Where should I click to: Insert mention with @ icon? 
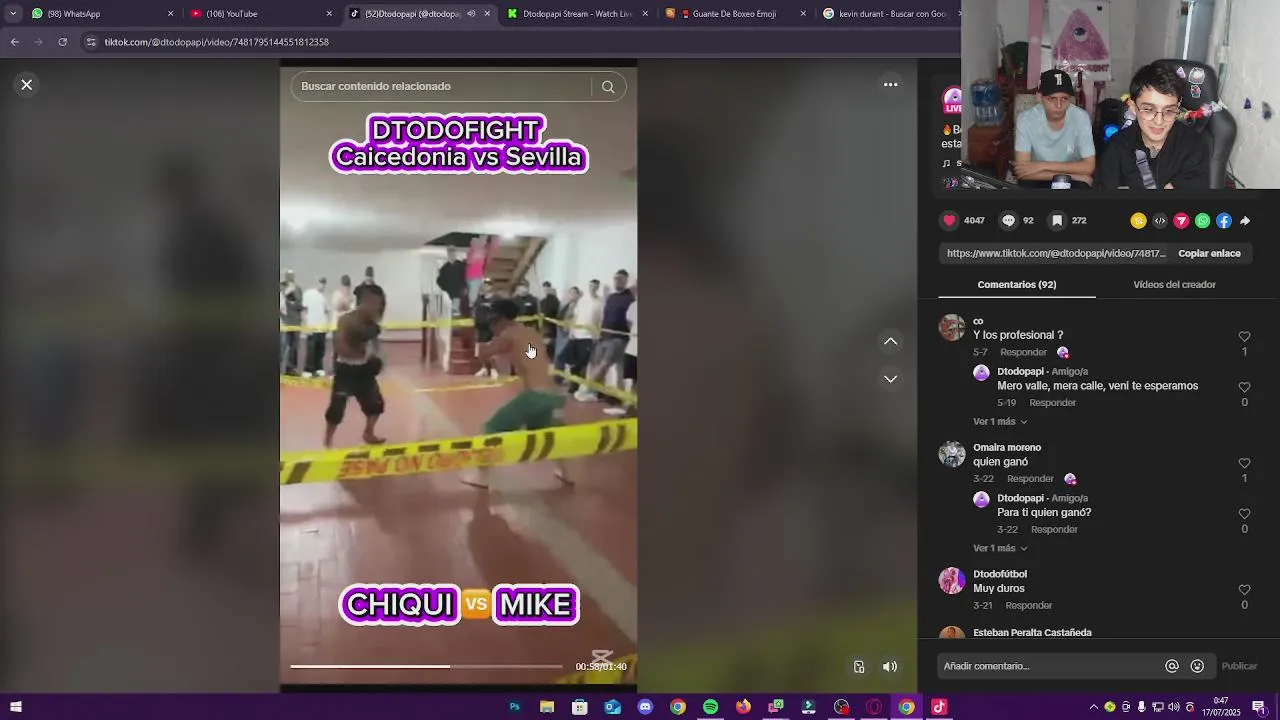1172,666
